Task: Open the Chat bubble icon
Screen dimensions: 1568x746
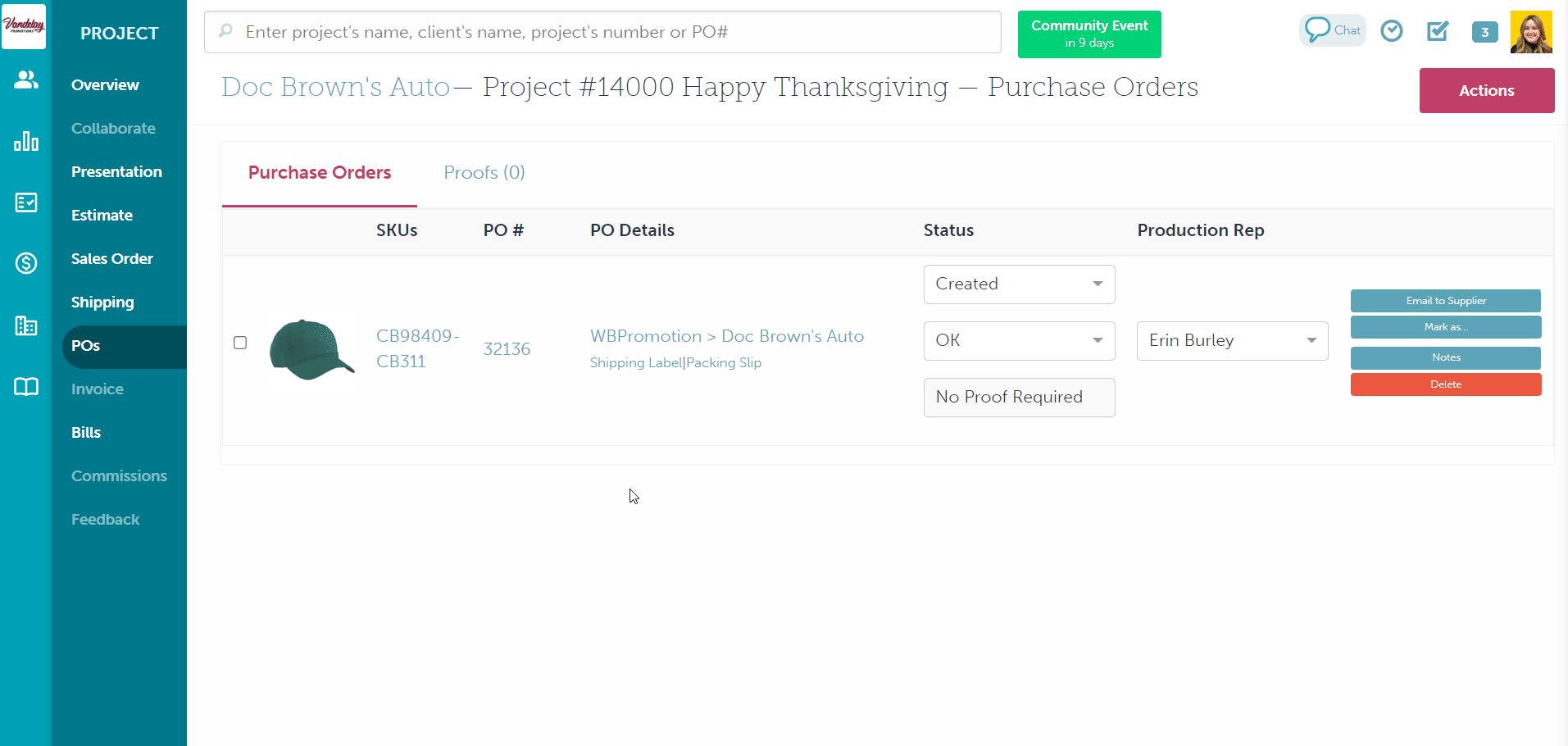Action: pos(1332,30)
